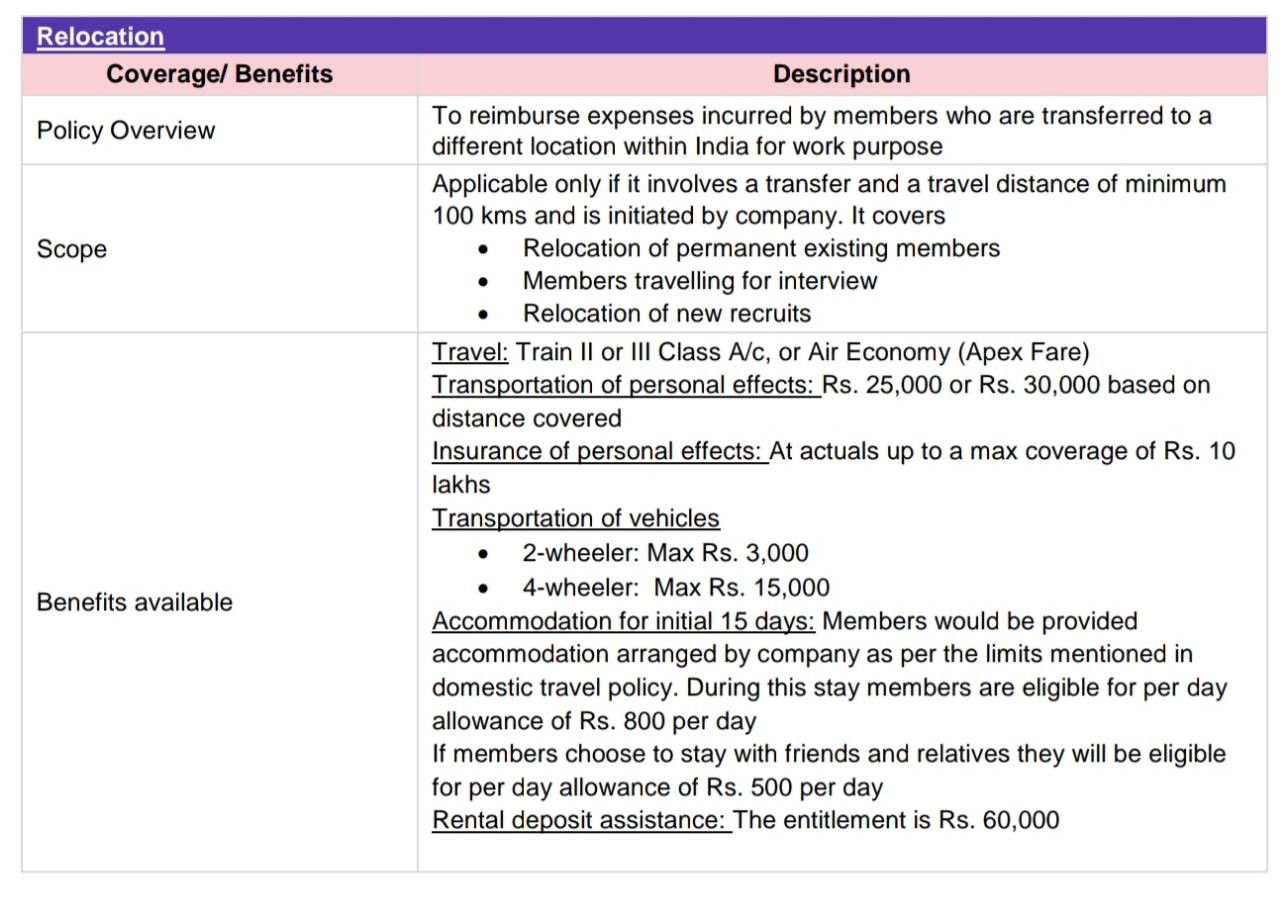This screenshot has width=1280, height=913.
Task: Click the Relocation heading link
Action: [100, 37]
